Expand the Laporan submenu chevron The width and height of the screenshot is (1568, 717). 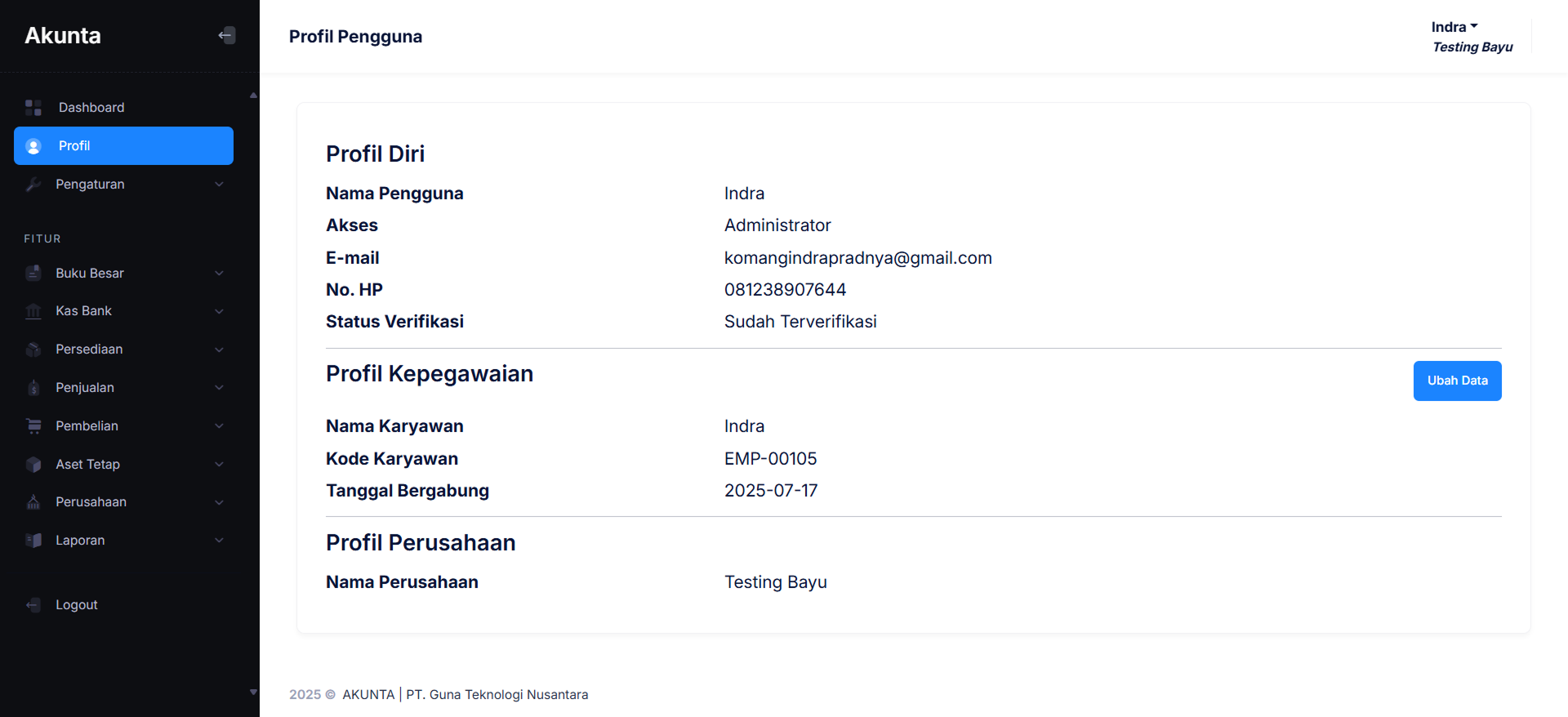(x=219, y=540)
